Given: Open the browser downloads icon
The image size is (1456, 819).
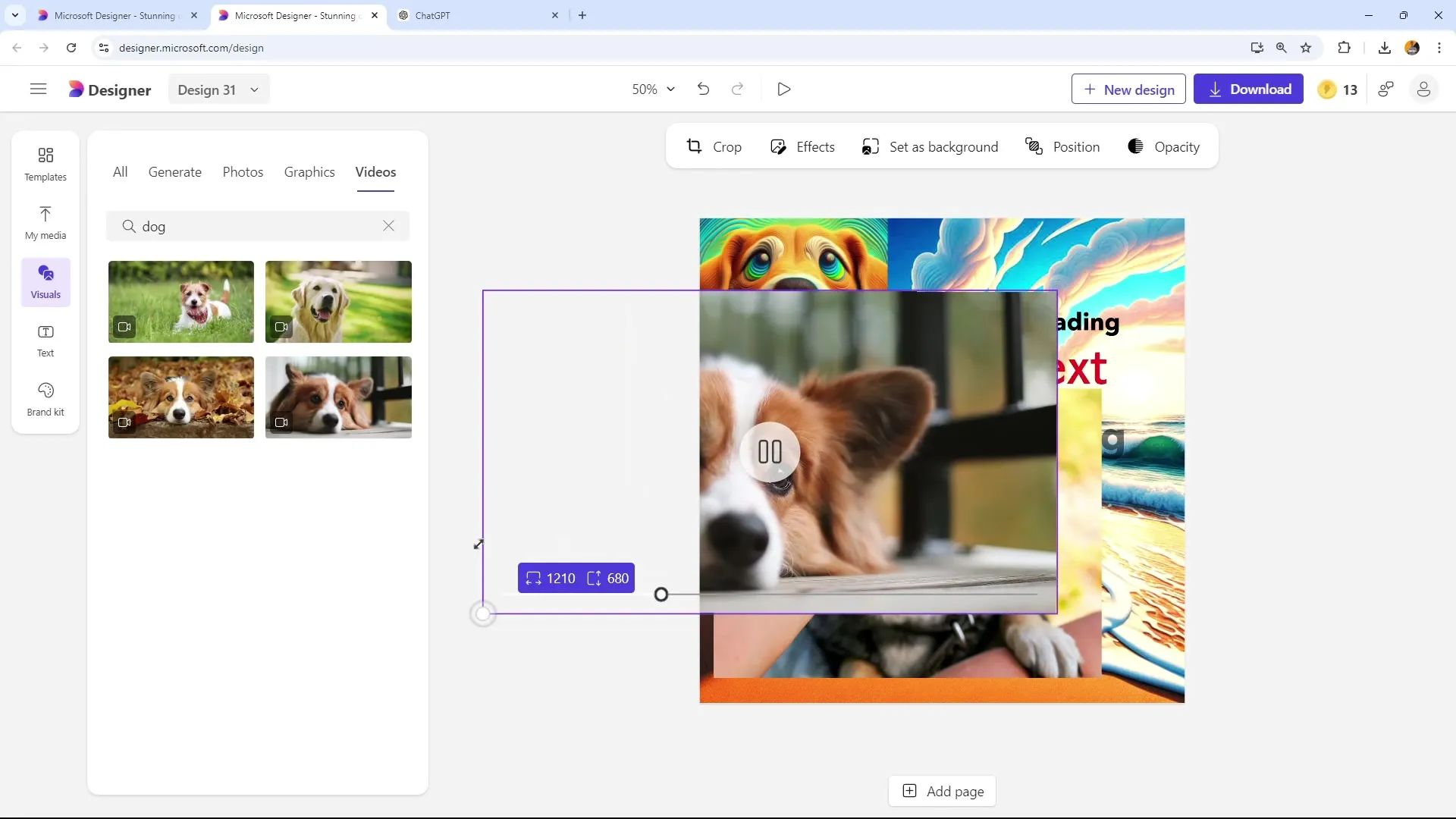Looking at the screenshot, I should coord(1385,48).
